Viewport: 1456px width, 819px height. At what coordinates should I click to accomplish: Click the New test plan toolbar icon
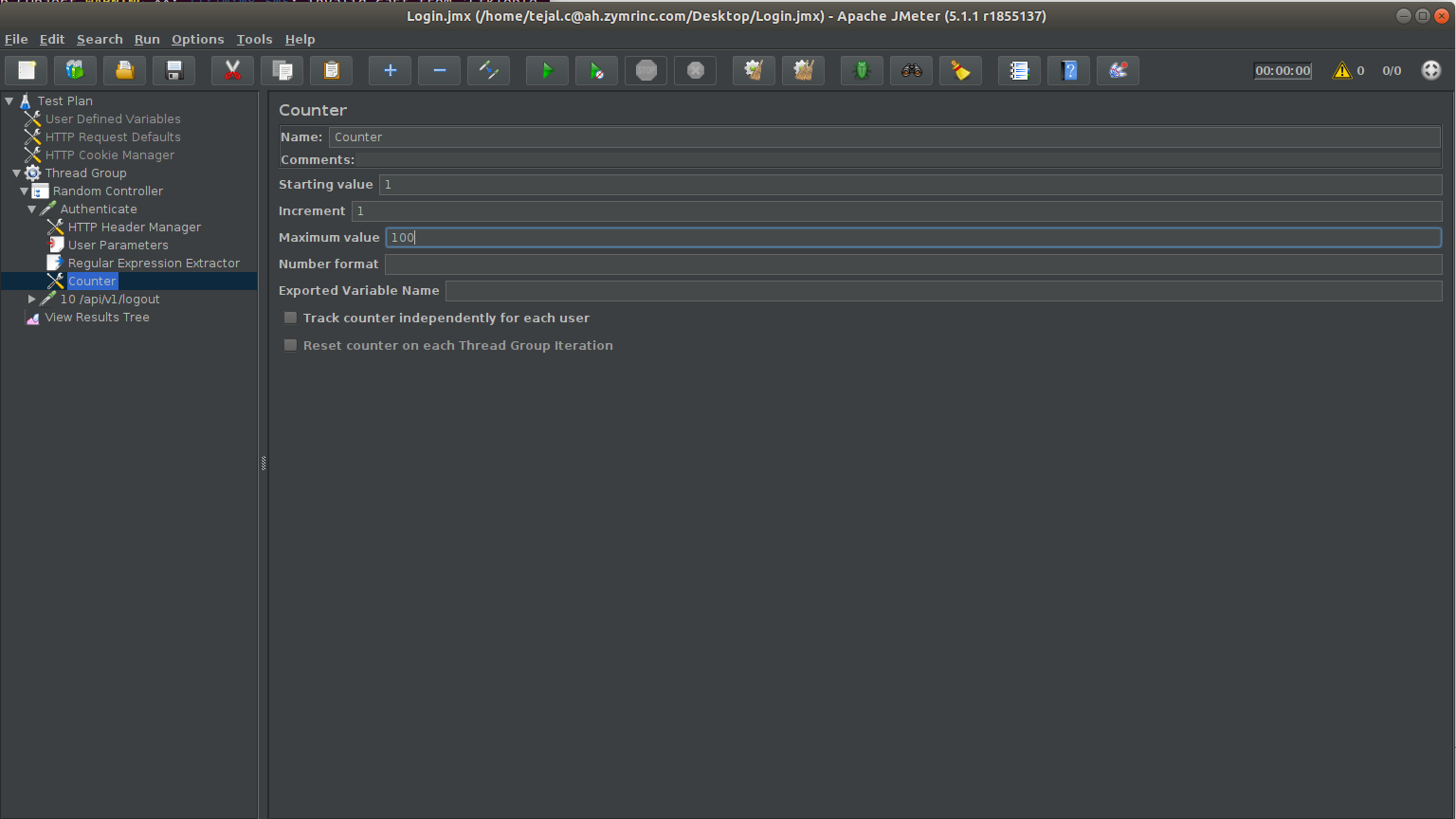click(x=27, y=70)
